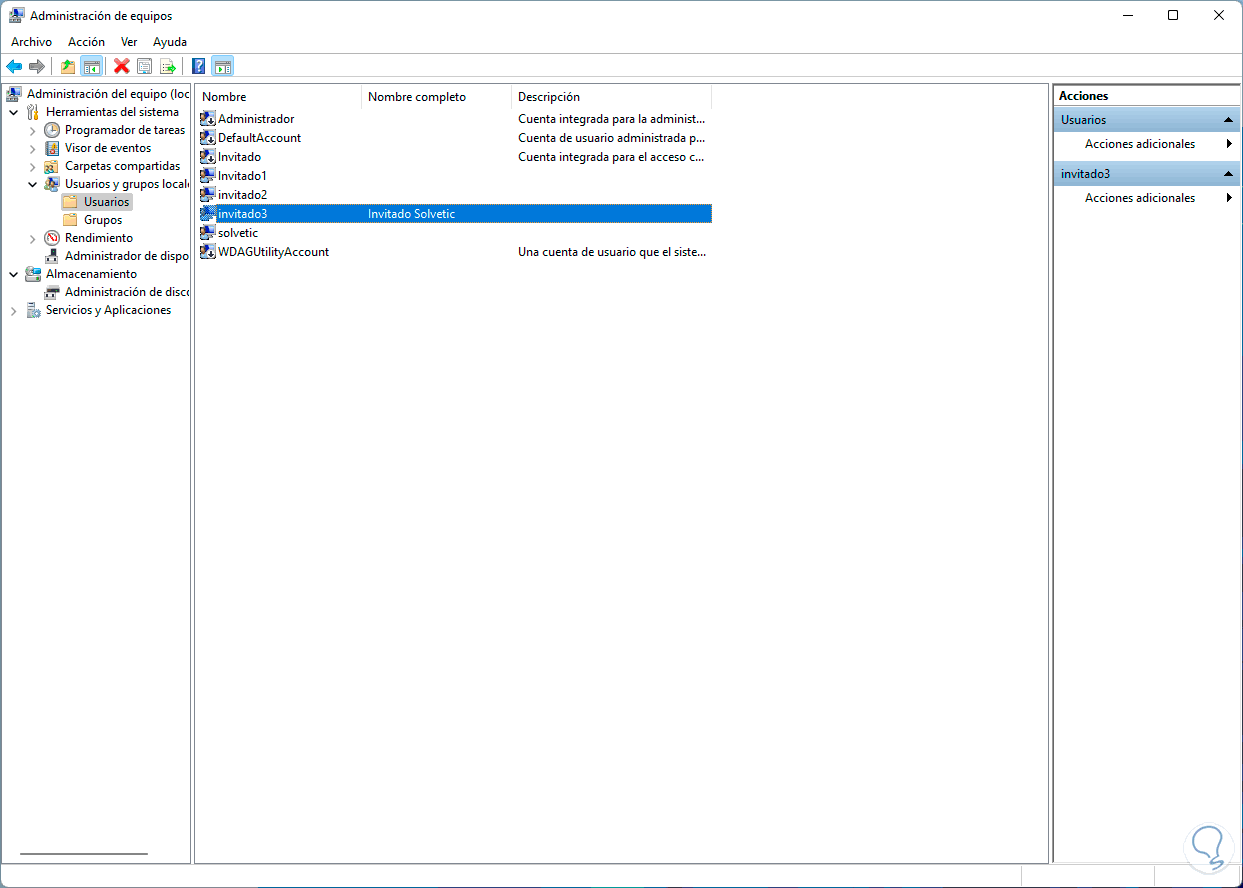Image resolution: width=1243 pixels, height=888 pixels.
Task: Click the Export list toolbar icon
Action: tap(168, 67)
